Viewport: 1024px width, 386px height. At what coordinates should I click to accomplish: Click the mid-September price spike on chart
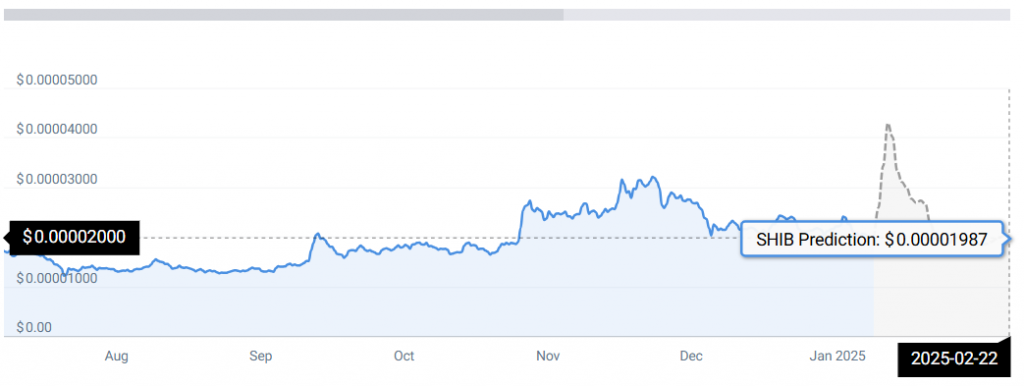(317, 234)
